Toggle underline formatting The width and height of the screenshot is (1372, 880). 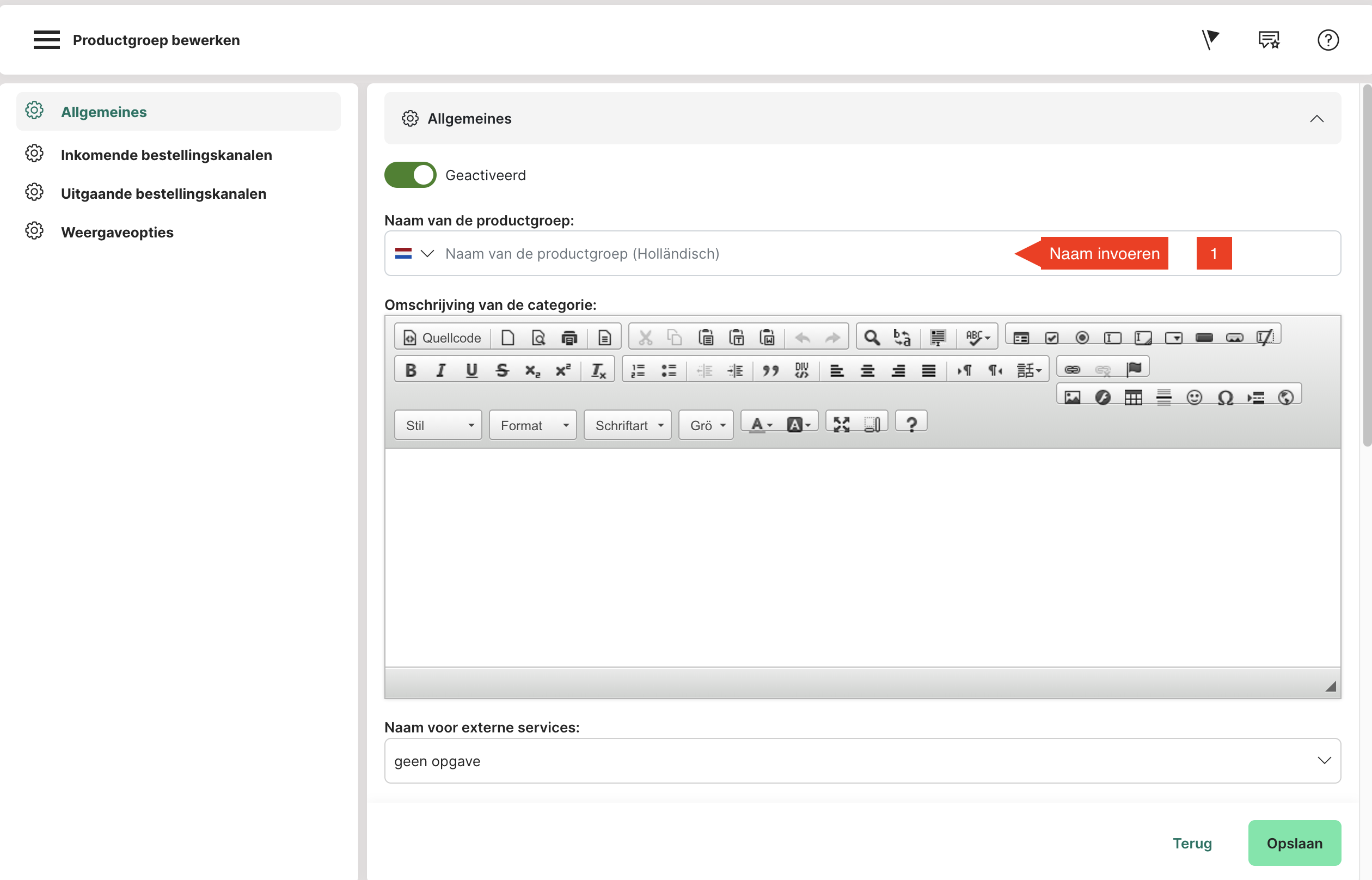pos(471,370)
